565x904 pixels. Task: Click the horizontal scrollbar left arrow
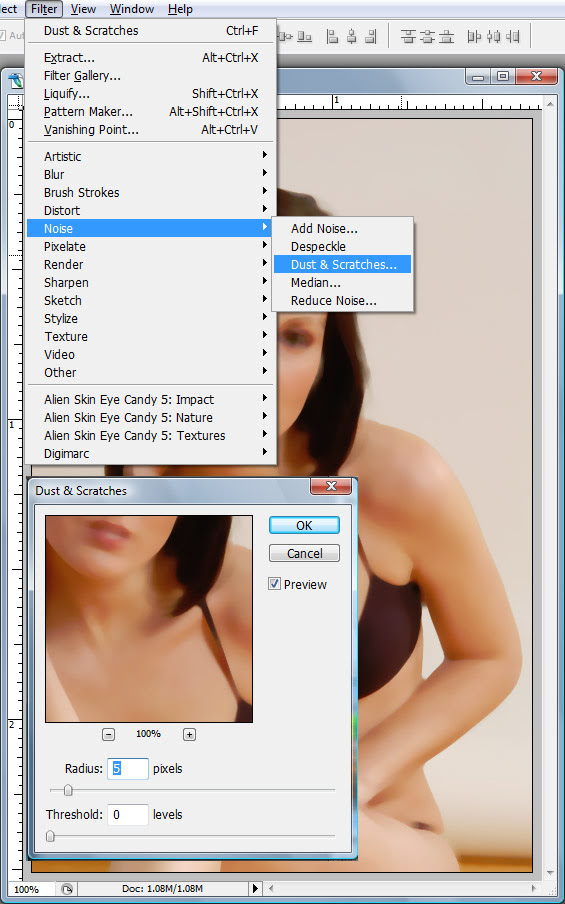click(x=270, y=889)
